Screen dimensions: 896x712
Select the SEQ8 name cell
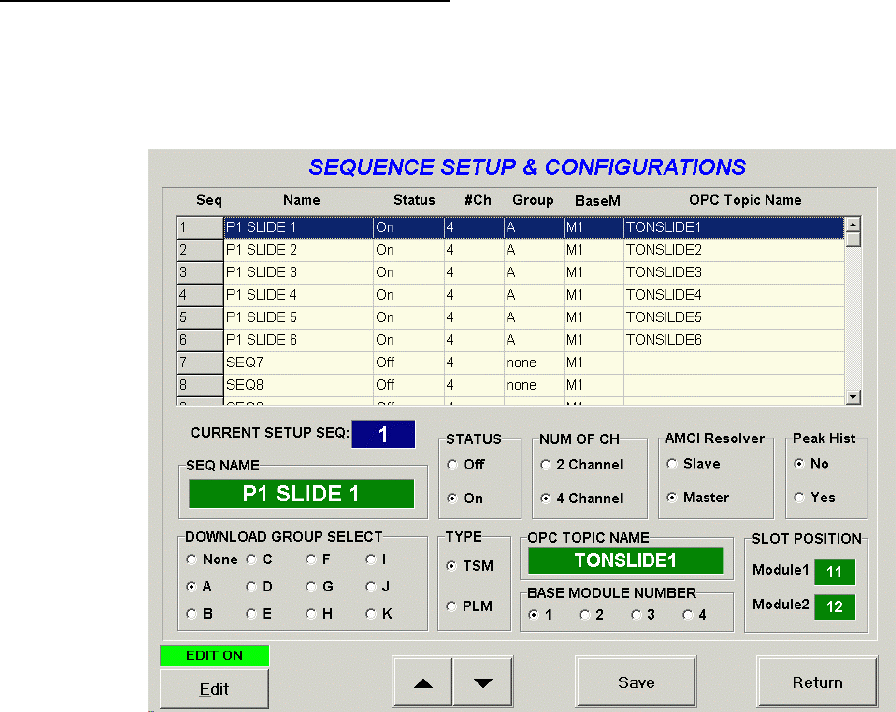[x=298, y=385]
